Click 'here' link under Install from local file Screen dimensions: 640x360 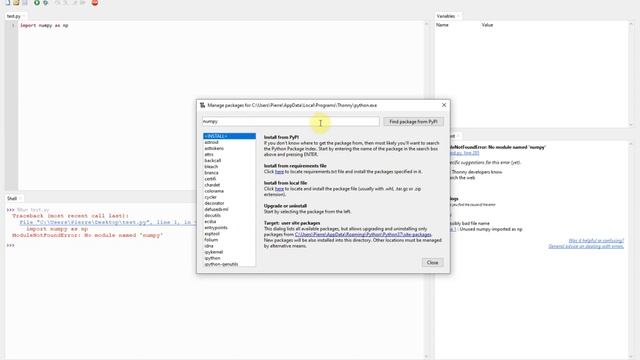tap(279, 189)
